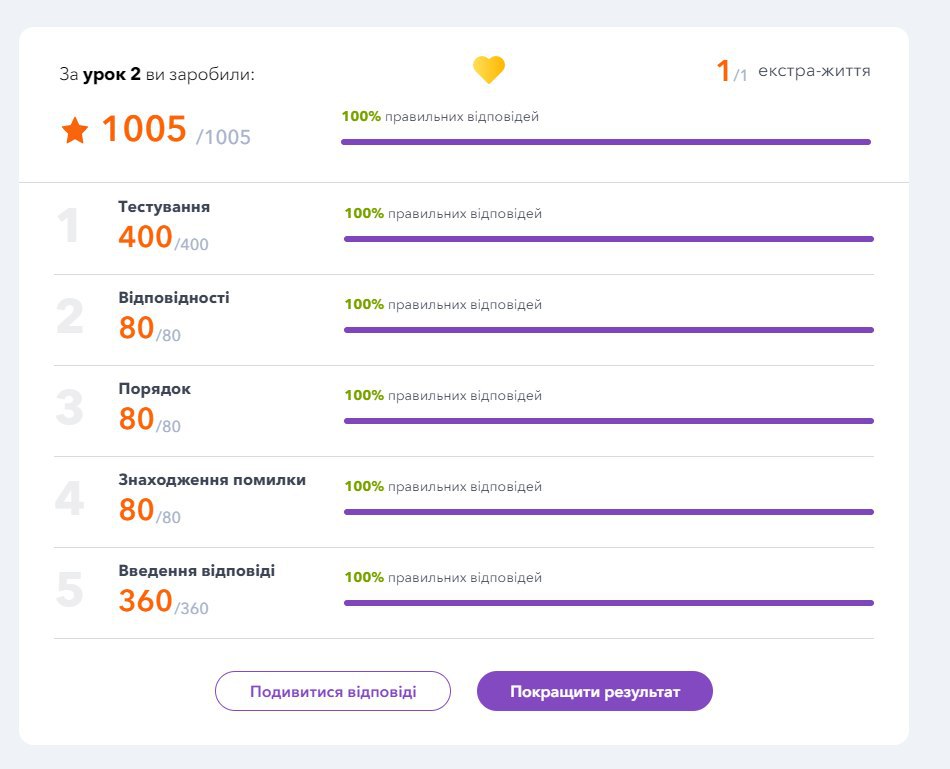Click the yellow heart extra-life icon
The height and width of the screenshot is (769, 950).
point(489,70)
